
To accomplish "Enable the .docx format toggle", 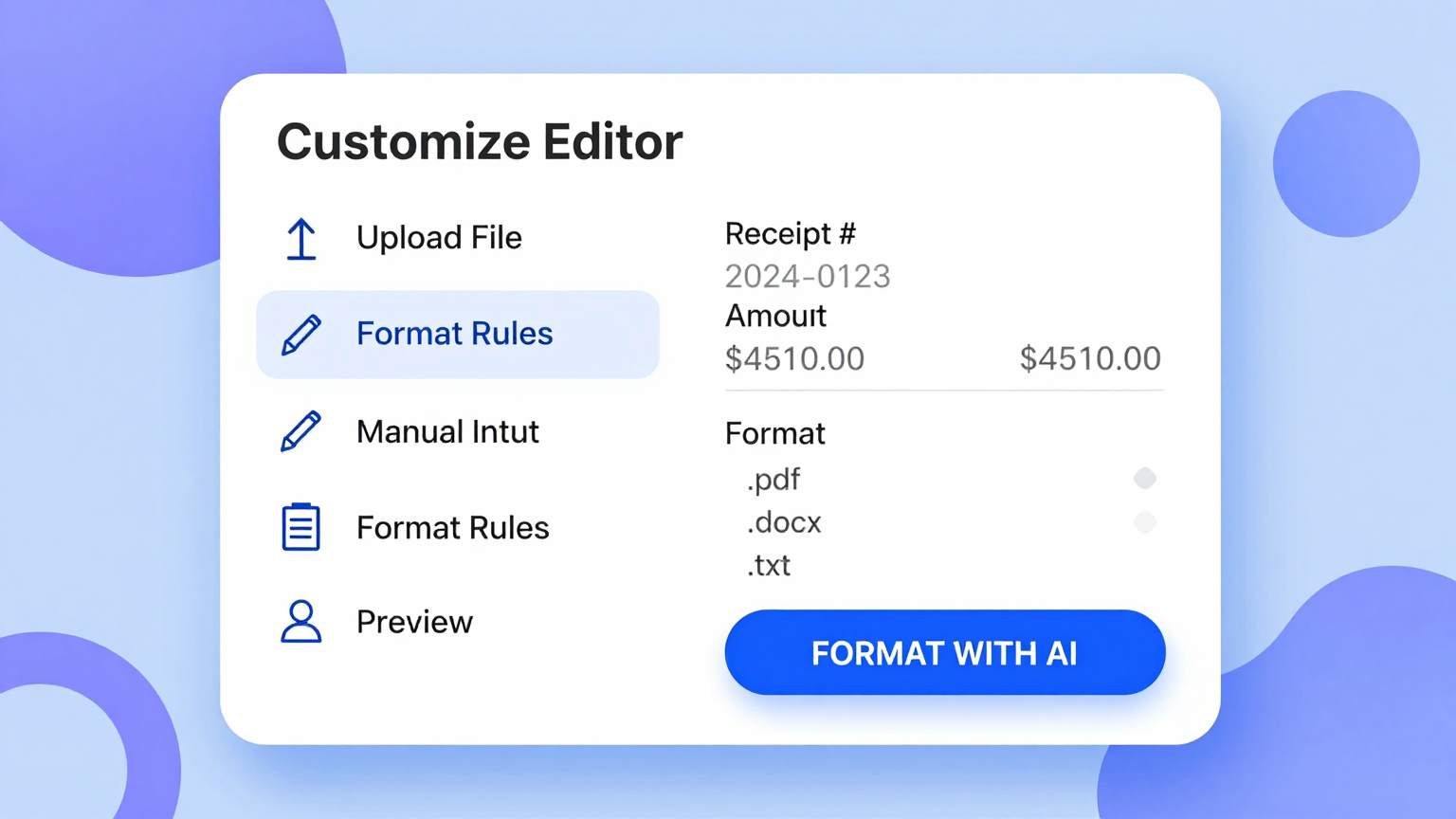I will [1145, 522].
